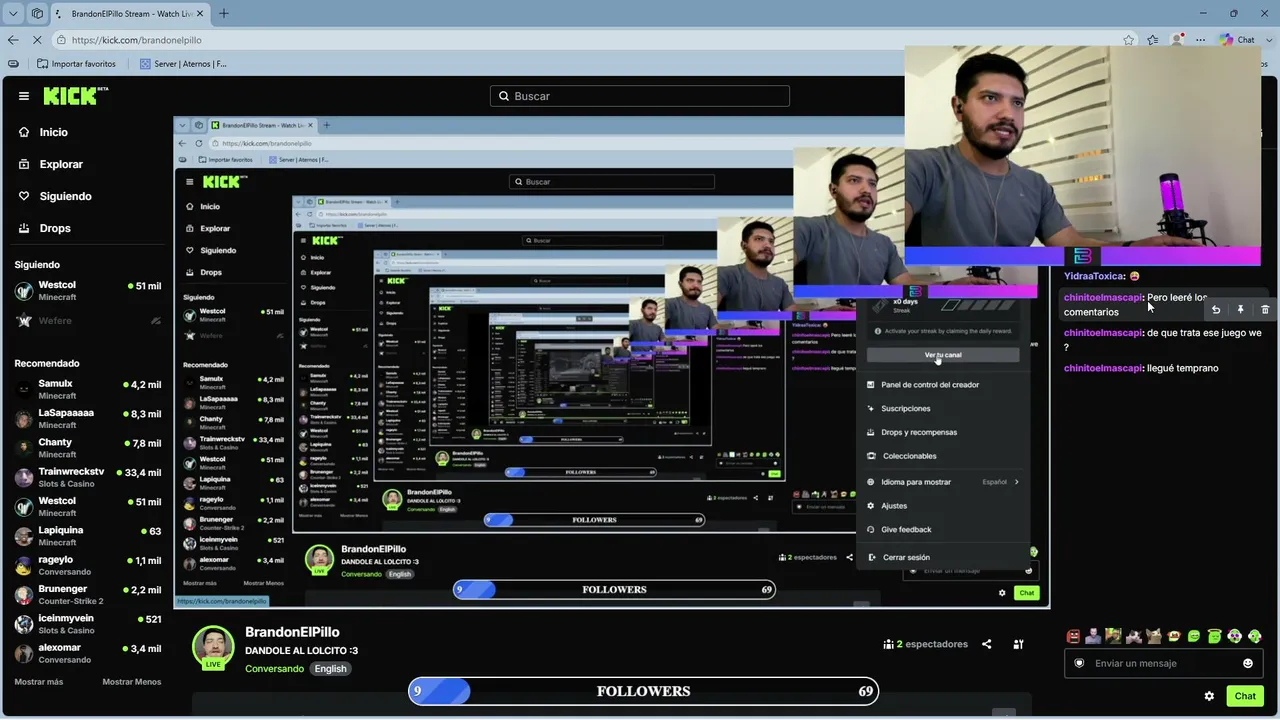Pin the Pero leeré los comentarios chat message
1280x720 pixels.
point(1241,310)
